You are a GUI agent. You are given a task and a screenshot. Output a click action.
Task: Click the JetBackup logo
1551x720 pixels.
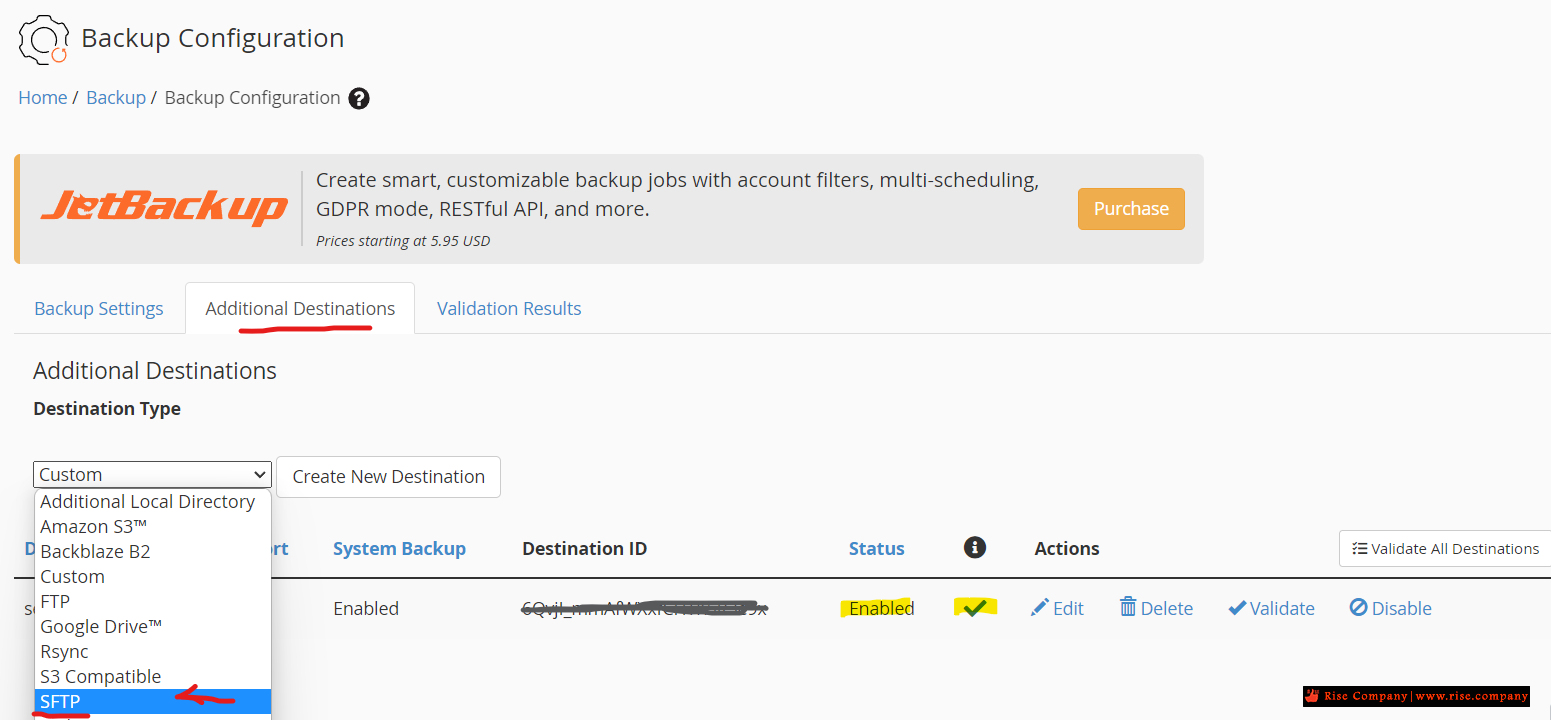coord(164,208)
